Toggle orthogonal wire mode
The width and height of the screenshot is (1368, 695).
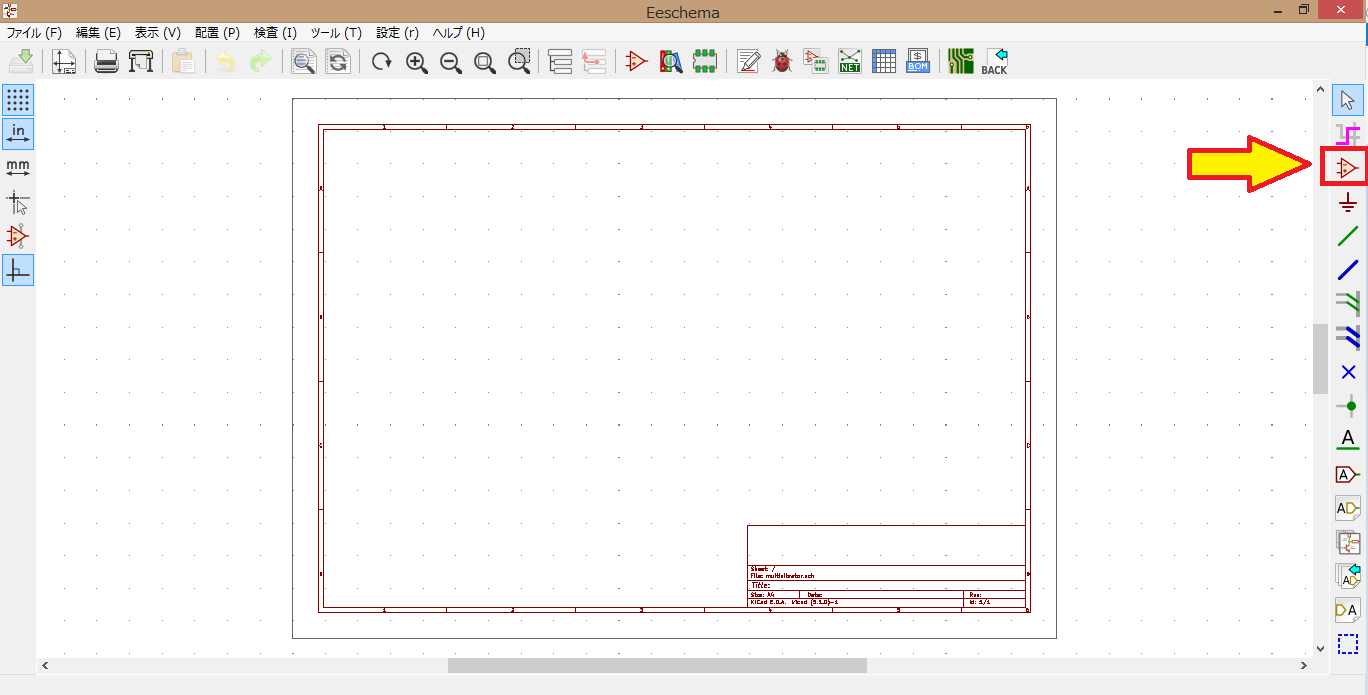click(x=18, y=271)
